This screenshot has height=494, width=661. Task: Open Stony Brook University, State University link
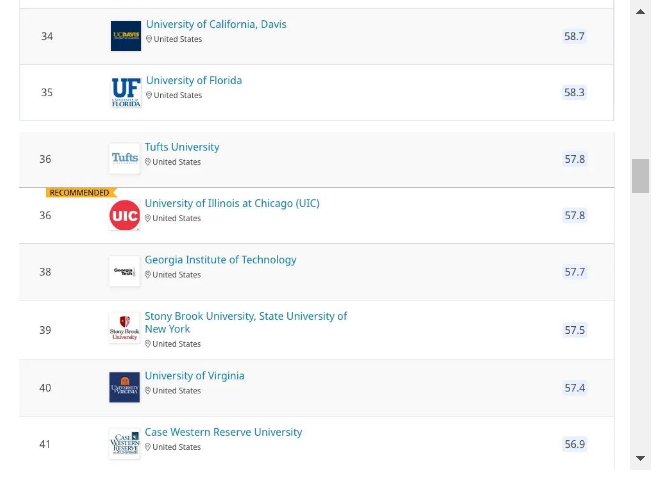(x=246, y=322)
